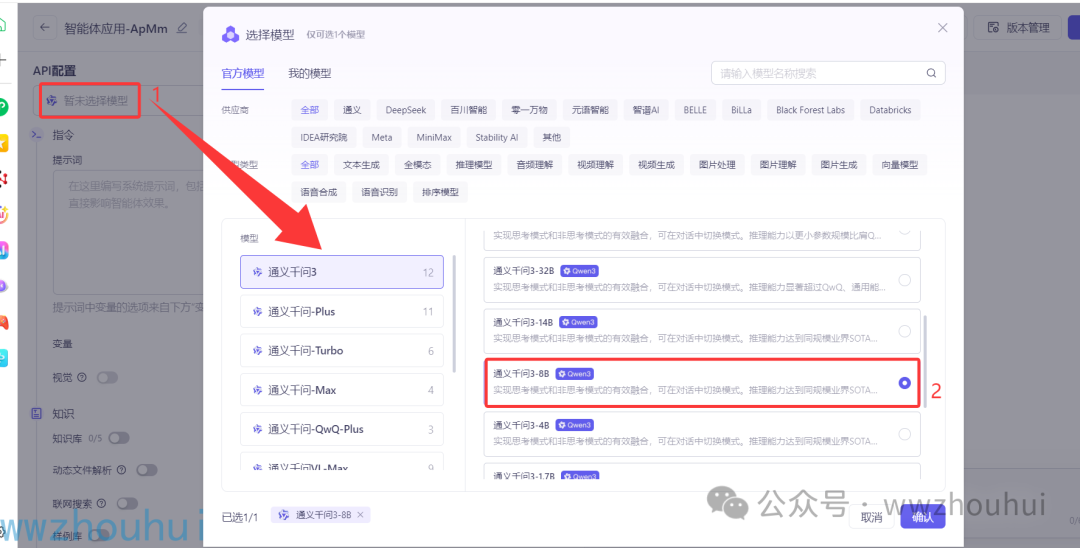Click the scrollbar of the model cards list
The image size is (1080, 548).
tap(925, 361)
